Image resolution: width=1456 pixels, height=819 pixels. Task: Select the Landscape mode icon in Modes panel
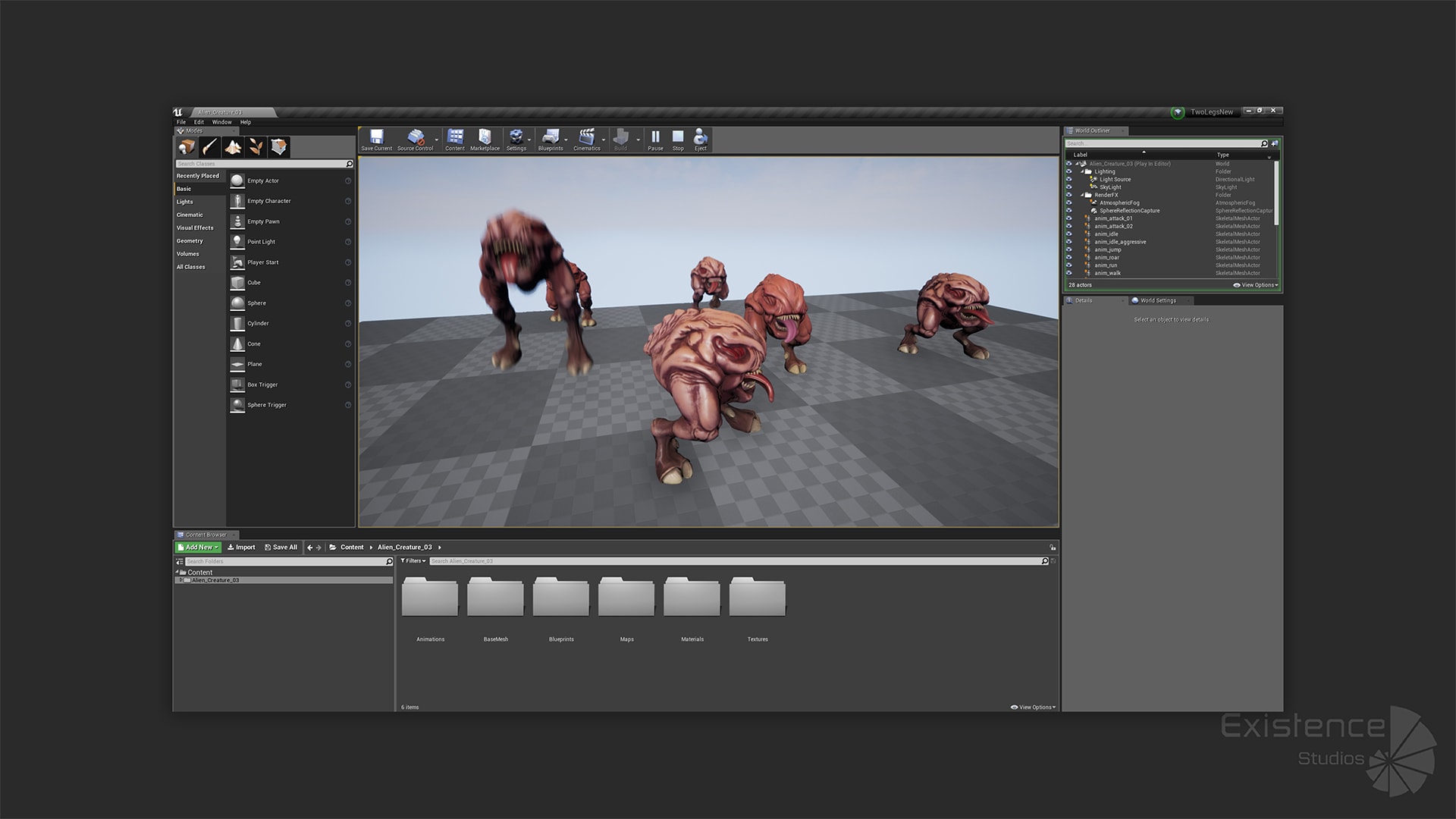pos(234,146)
